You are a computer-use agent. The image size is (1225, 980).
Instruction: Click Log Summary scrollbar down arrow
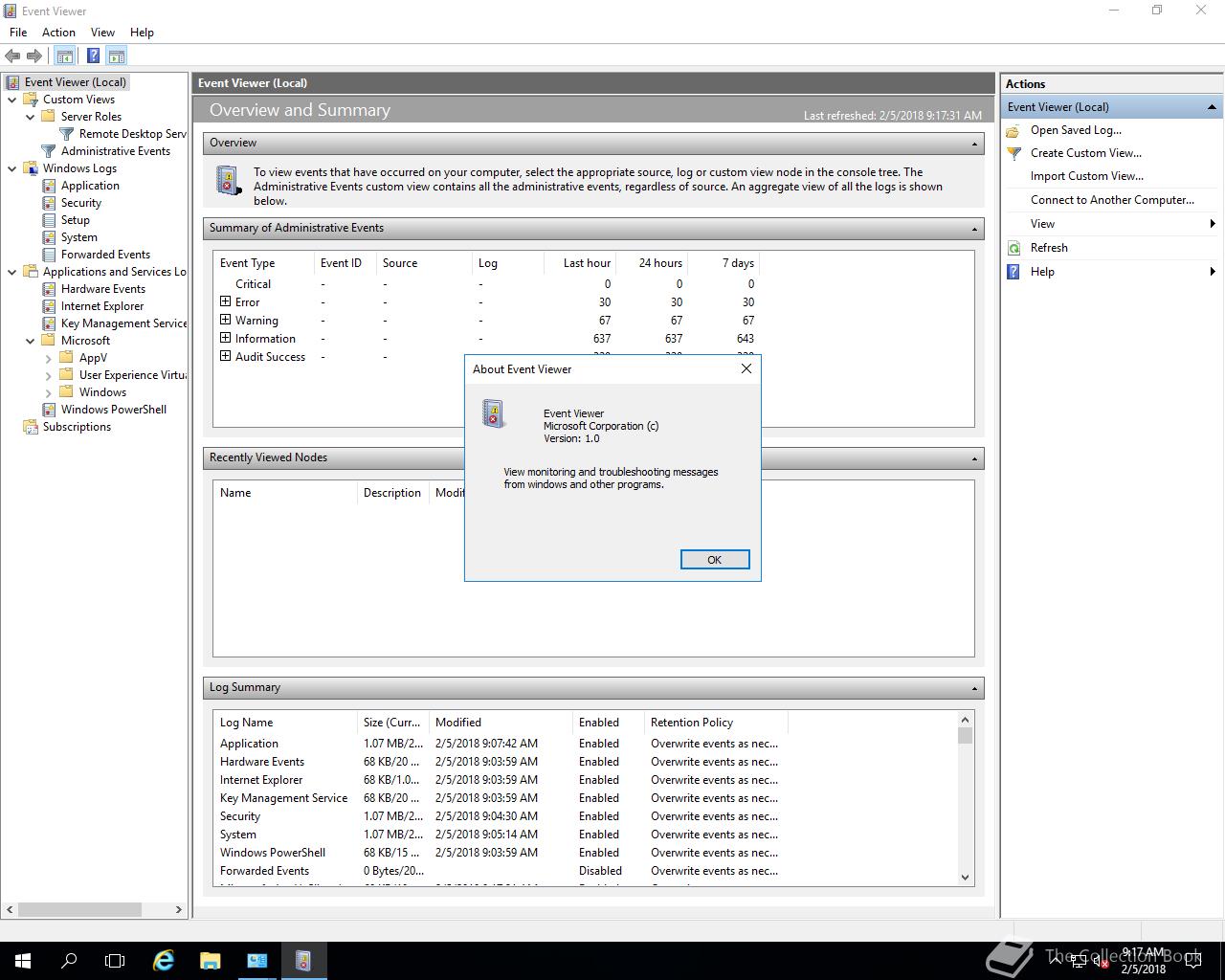(x=965, y=878)
